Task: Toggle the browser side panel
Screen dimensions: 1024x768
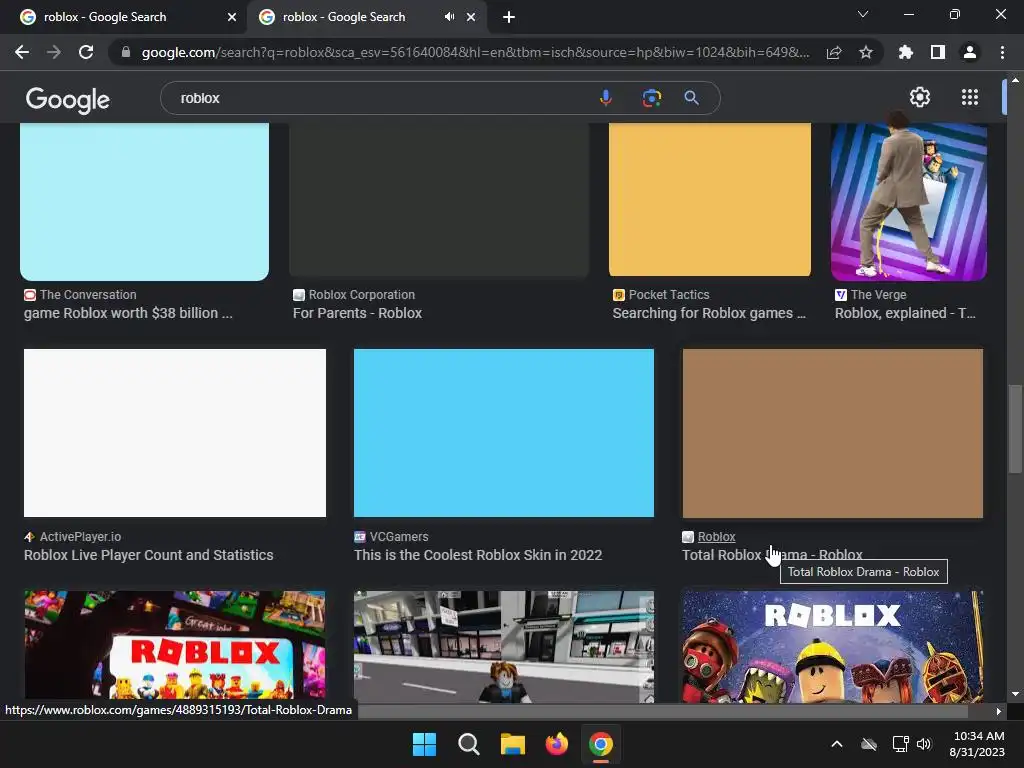Action: tap(938, 52)
